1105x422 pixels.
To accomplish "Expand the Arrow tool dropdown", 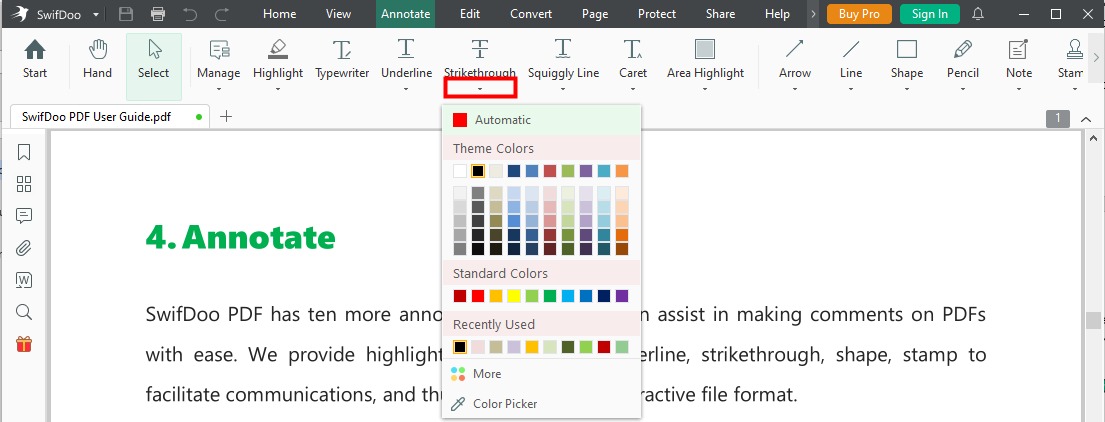I will pos(795,89).
